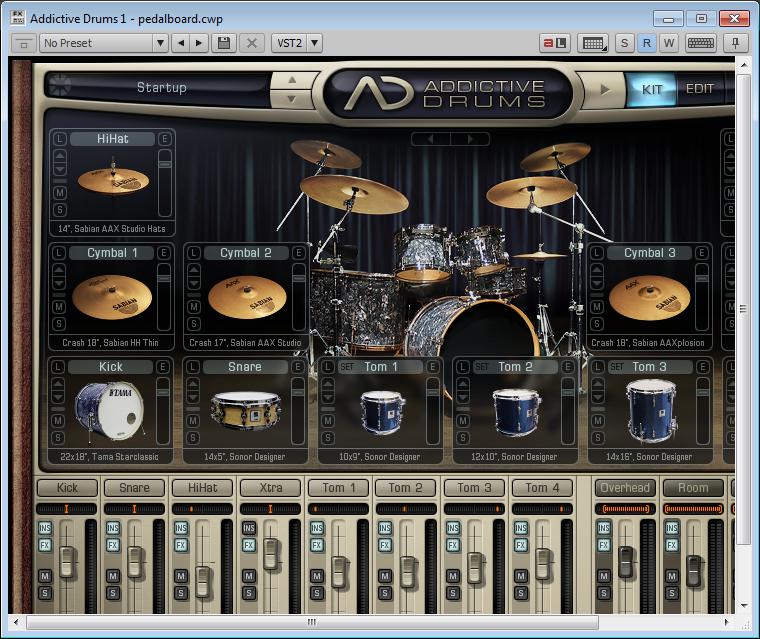The height and width of the screenshot is (639, 760).
Task: Switch to the KIT tab
Action: pyautogui.click(x=651, y=90)
